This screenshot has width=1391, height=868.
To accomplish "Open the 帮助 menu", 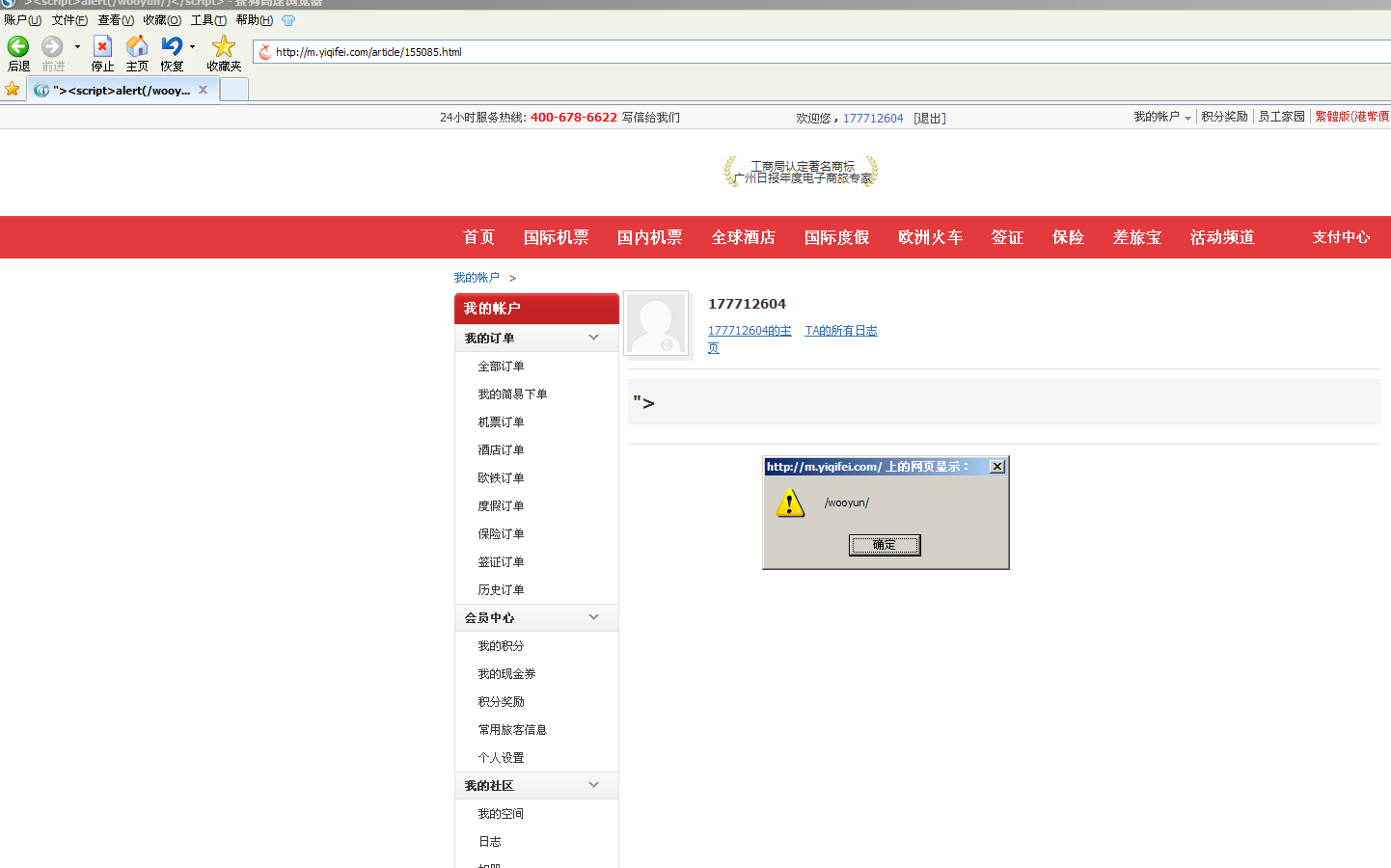I will 255,20.
